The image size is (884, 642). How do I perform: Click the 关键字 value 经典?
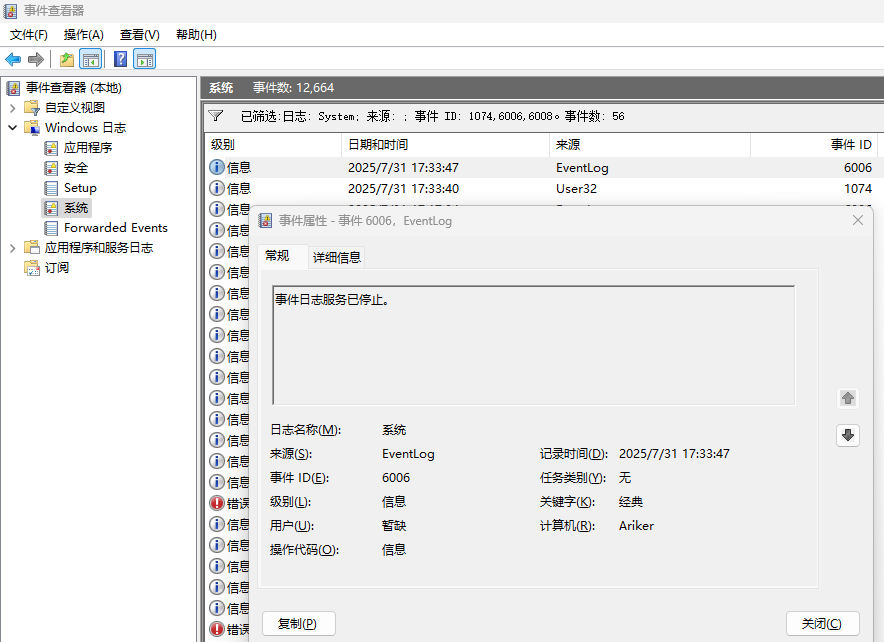tap(630, 502)
